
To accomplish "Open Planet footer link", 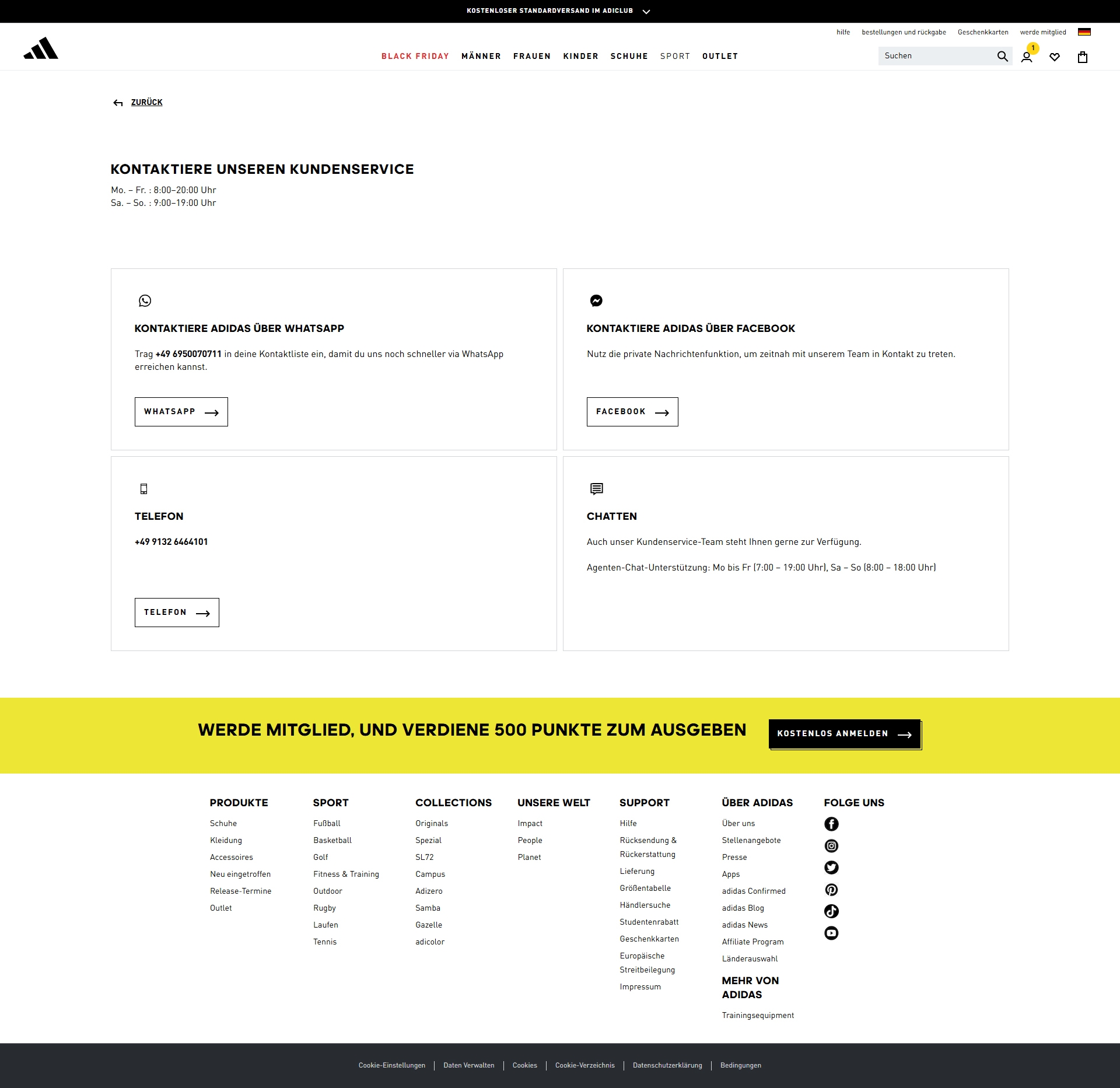I will [529, 858].
